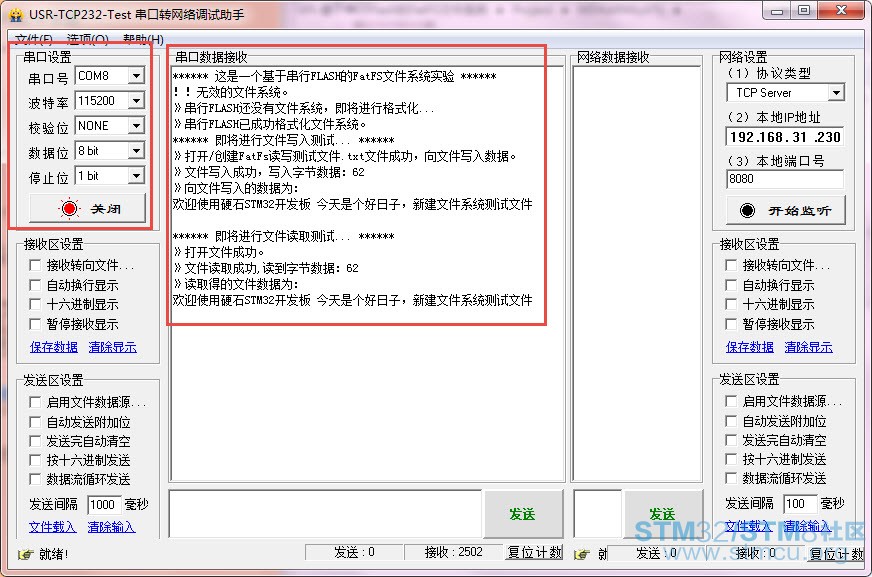Click serial 清除显示 link
Screen dimensions: 872x577
112,347
